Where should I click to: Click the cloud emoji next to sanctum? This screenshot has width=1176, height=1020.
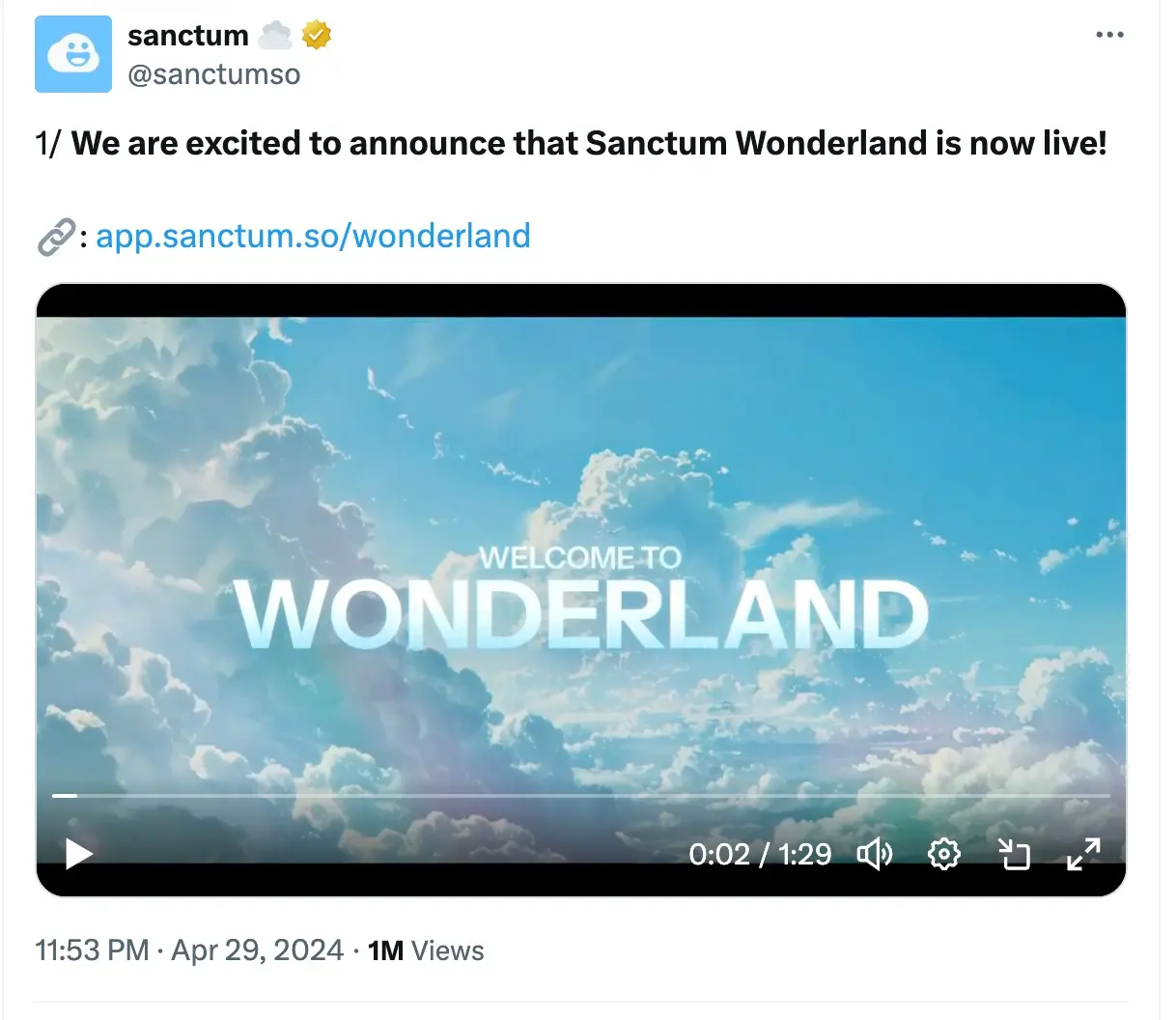pyautogui.click(x=275, y=35)
